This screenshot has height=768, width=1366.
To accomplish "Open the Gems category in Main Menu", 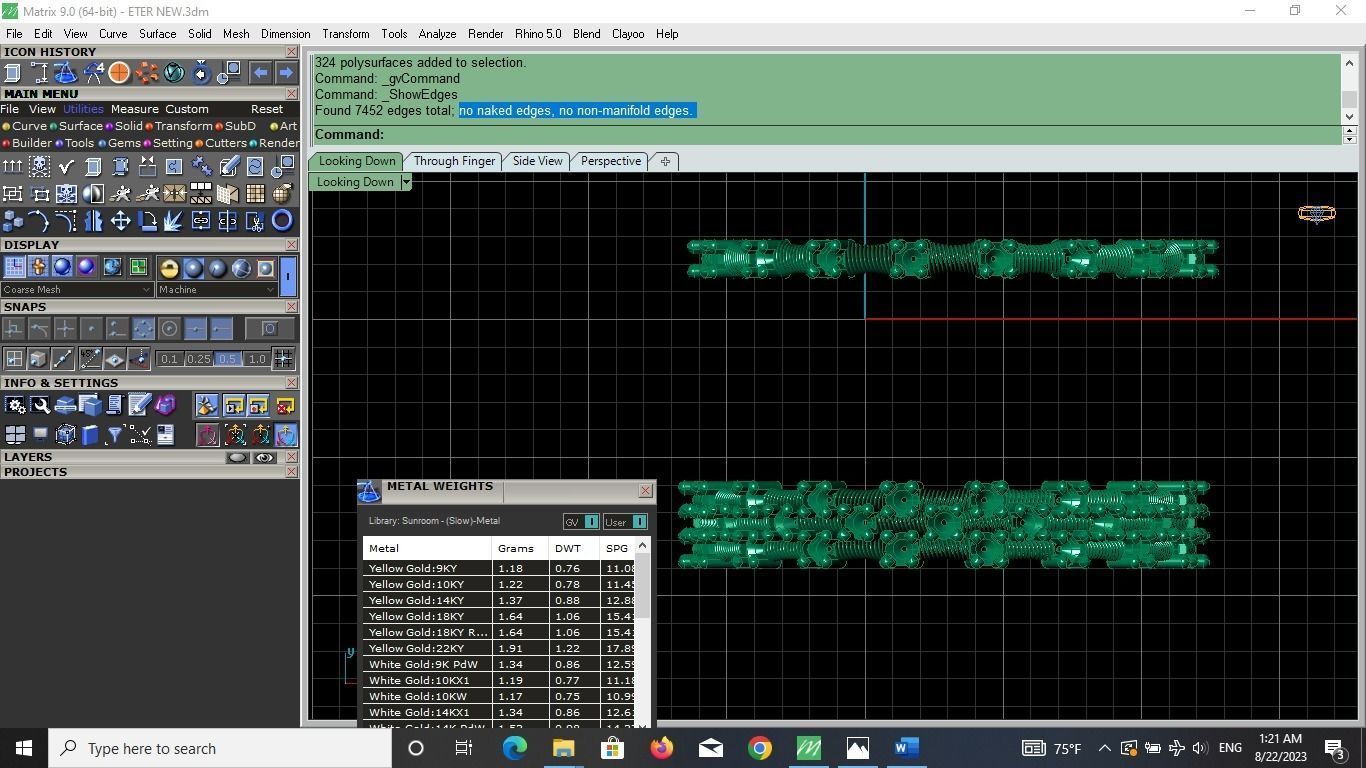I will tap(119, 143).
